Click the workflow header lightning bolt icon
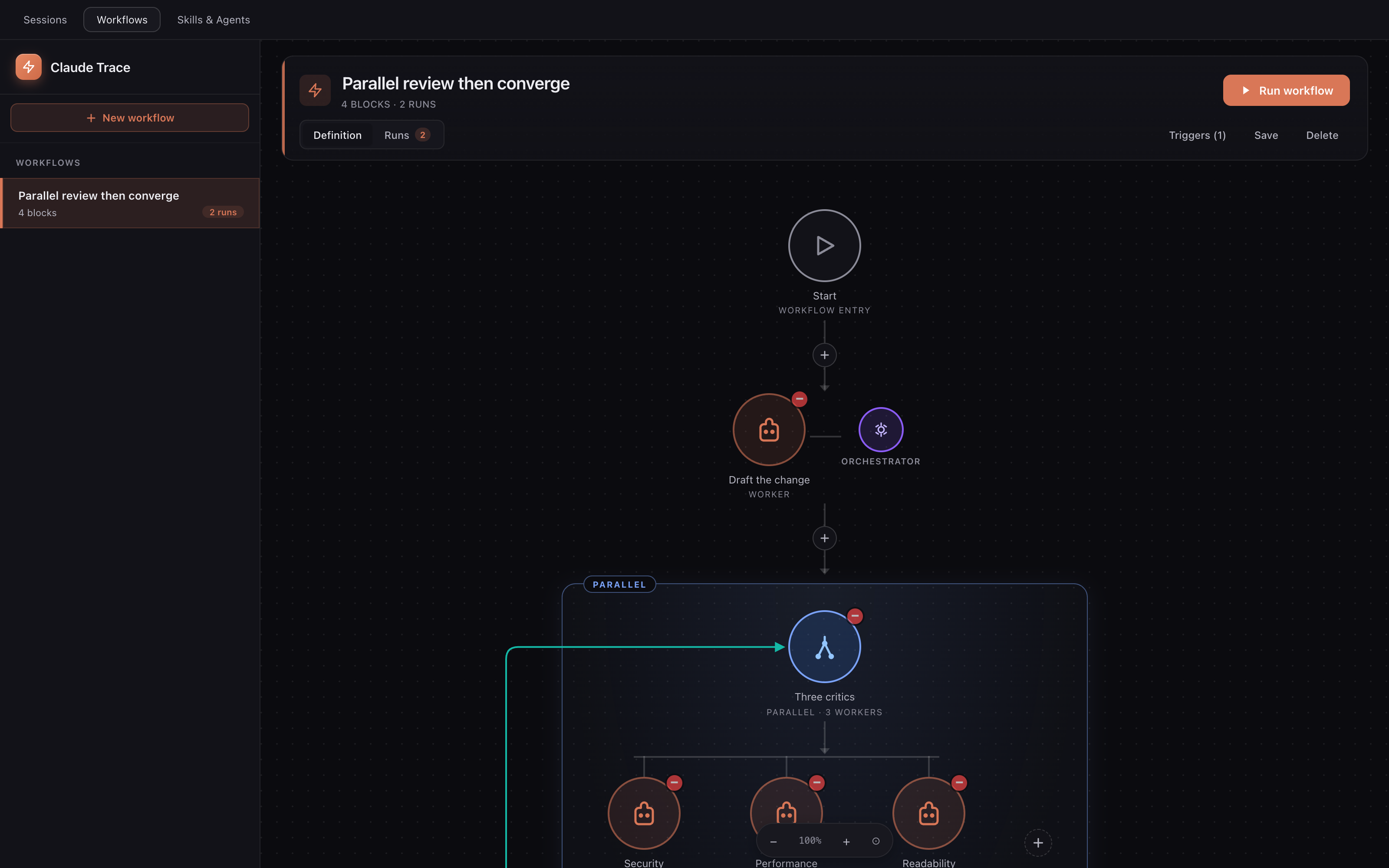Screen dimensions: 1389x868 [315, 90]
